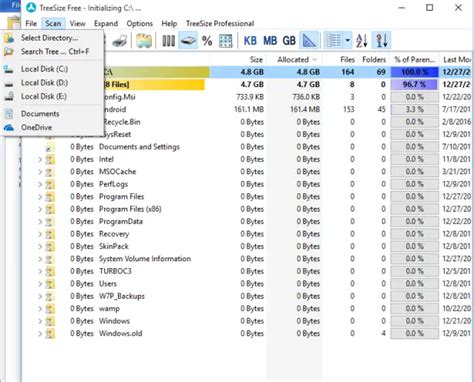Expand the Program Files (x86) folder
Viewport: 474px width, 382px height.
click(40, 209)
